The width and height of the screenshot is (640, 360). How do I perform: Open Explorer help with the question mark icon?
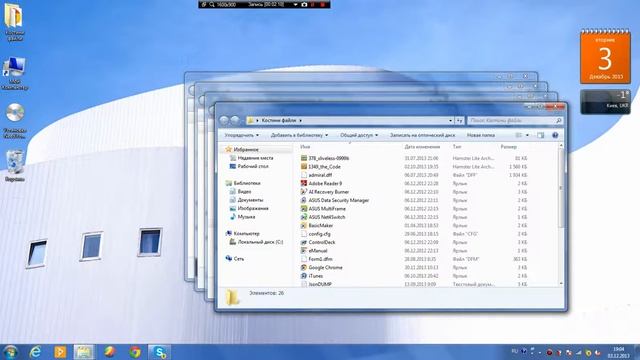pyautogui.click(x=555, y=135)
